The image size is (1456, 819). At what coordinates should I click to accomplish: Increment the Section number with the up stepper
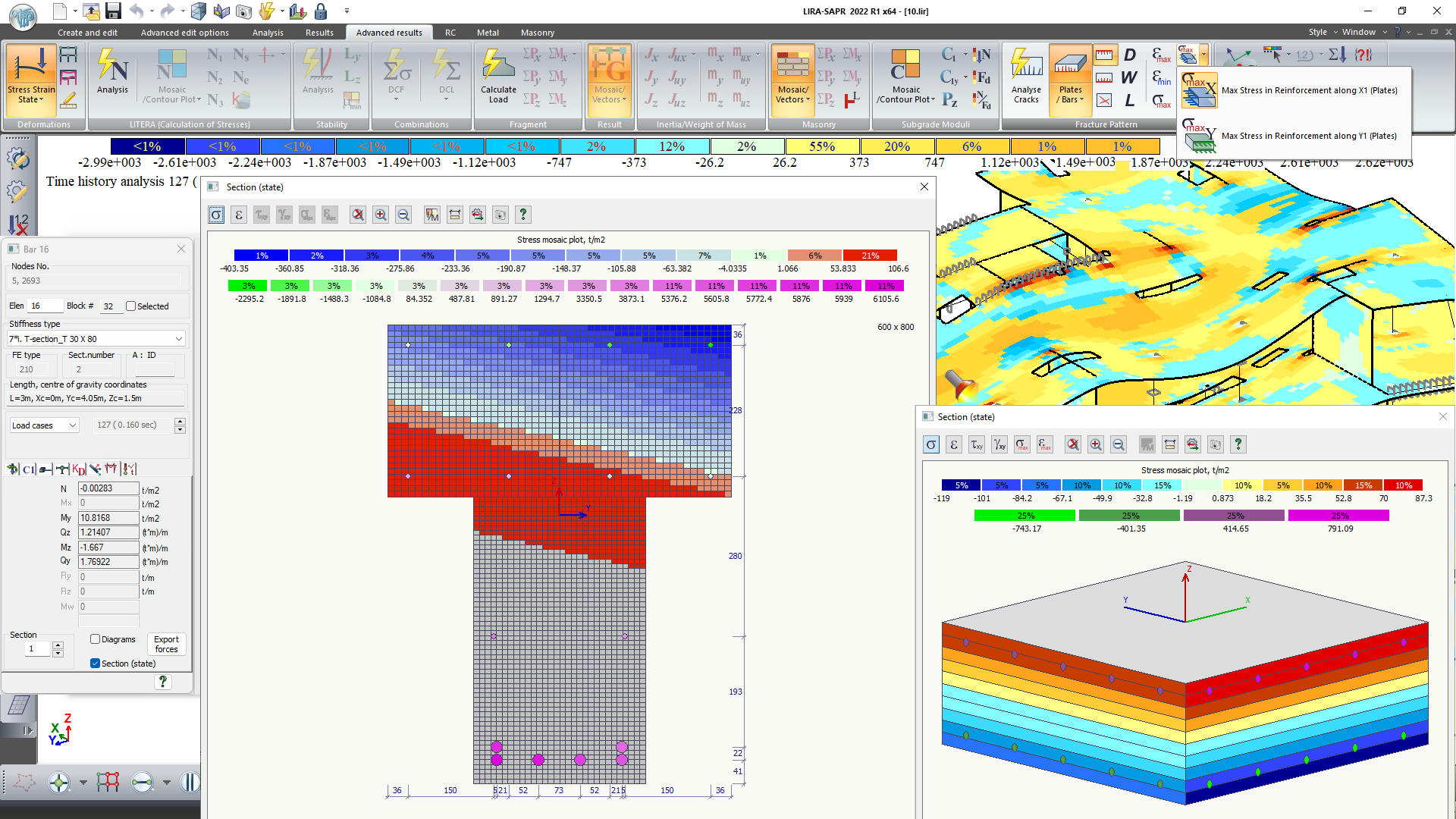pyautogui.click(x=59, y=645)
